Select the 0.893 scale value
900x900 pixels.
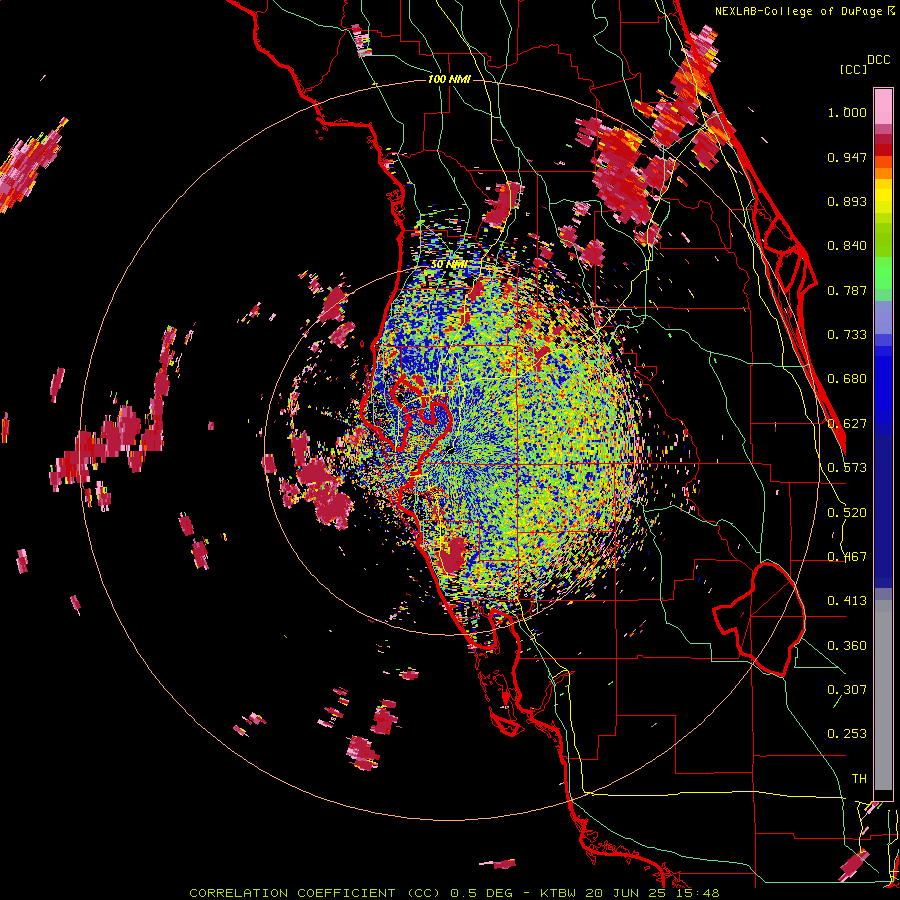coord(847,201)
